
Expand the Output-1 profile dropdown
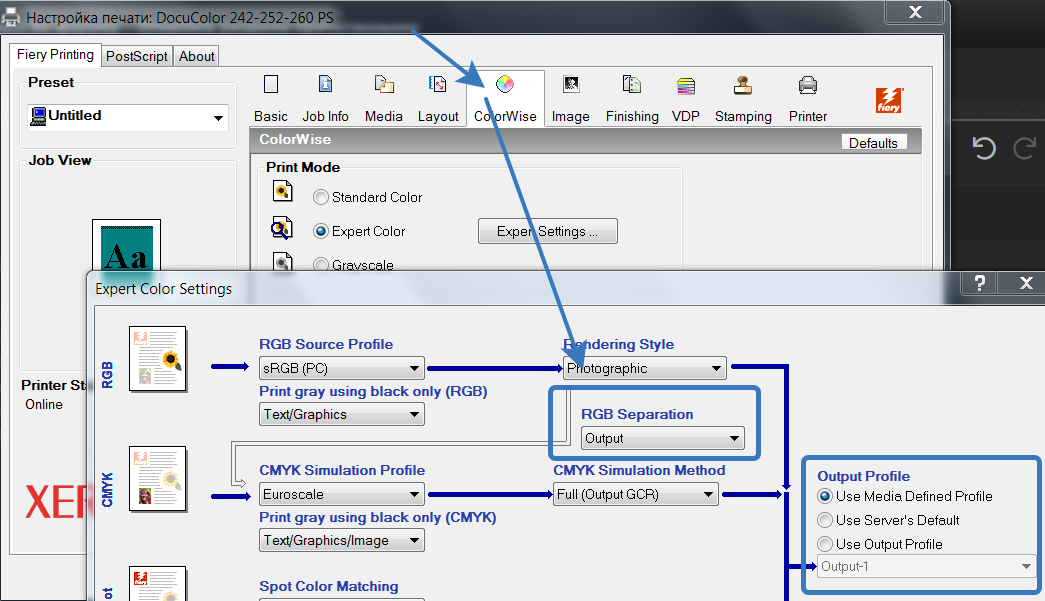926,566
